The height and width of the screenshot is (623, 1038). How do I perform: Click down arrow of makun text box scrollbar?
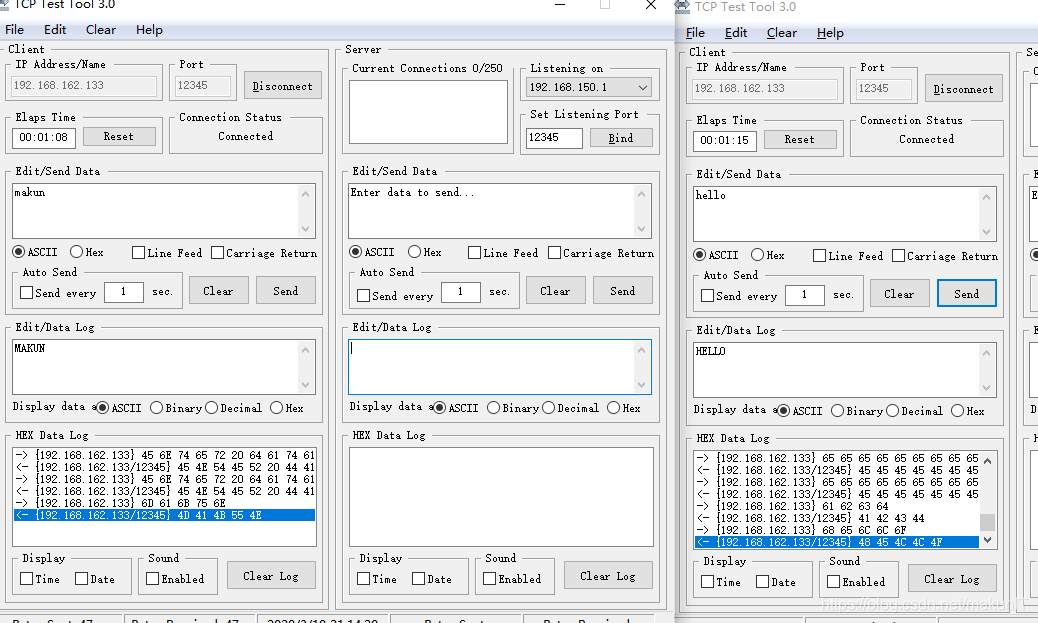(305, 229)
